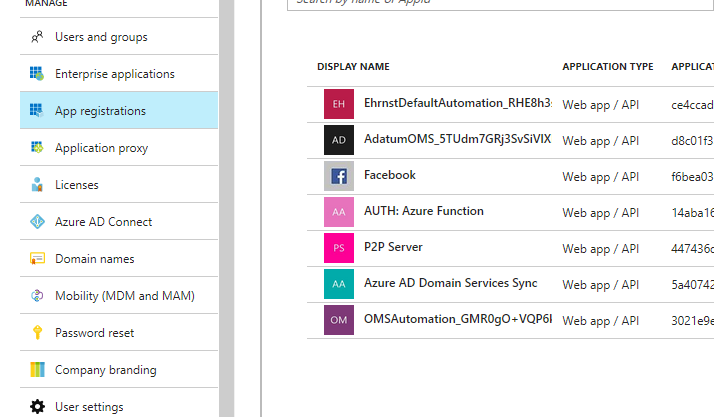The height and width of the screenshot is (417, 714).
Task: Click the Search by name or AppId field
Action: tap(500, 4)
